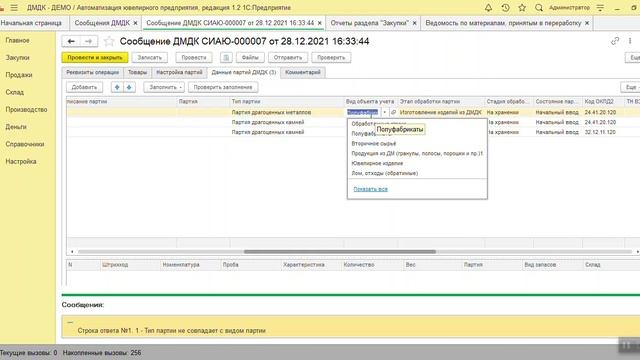Move row up arrow

coord(117,87)
